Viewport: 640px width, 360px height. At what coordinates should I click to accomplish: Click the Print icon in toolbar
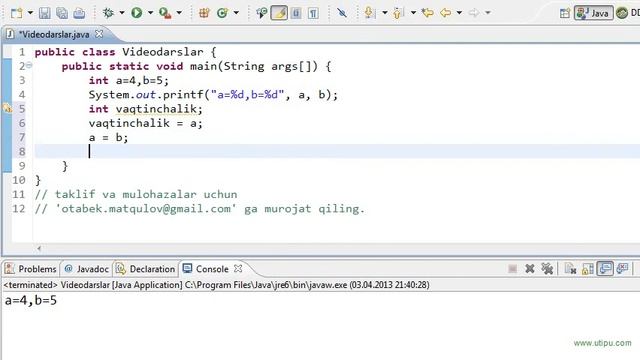[79, 13]
